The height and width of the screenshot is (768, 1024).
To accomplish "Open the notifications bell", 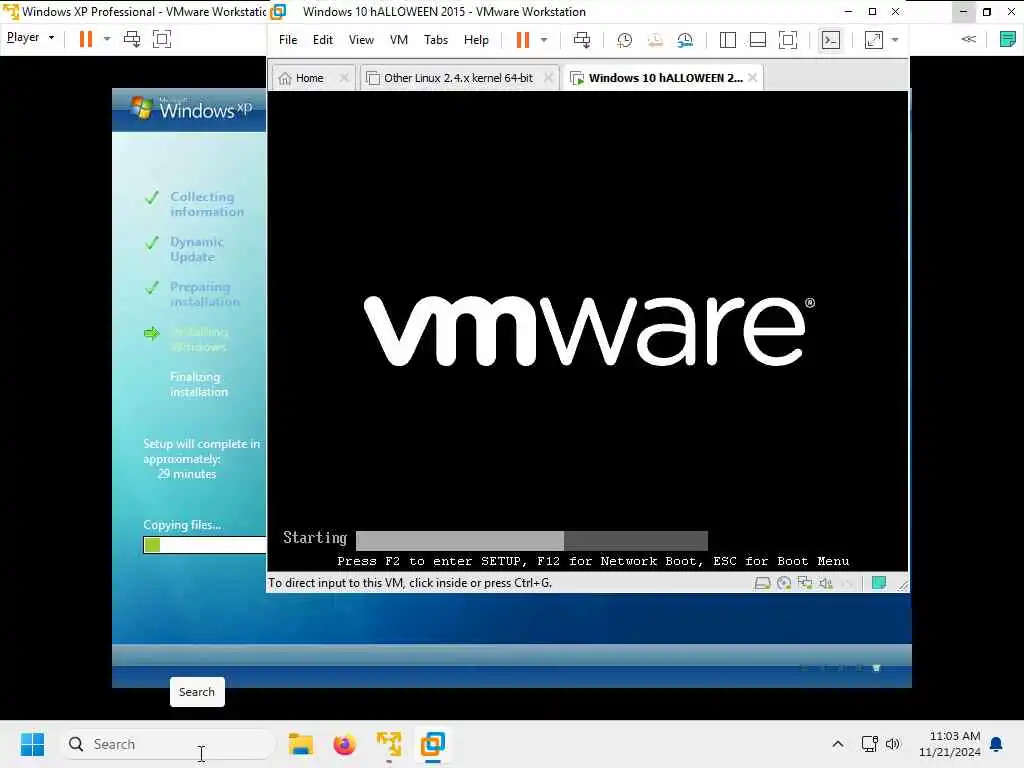I will point(996,744).
